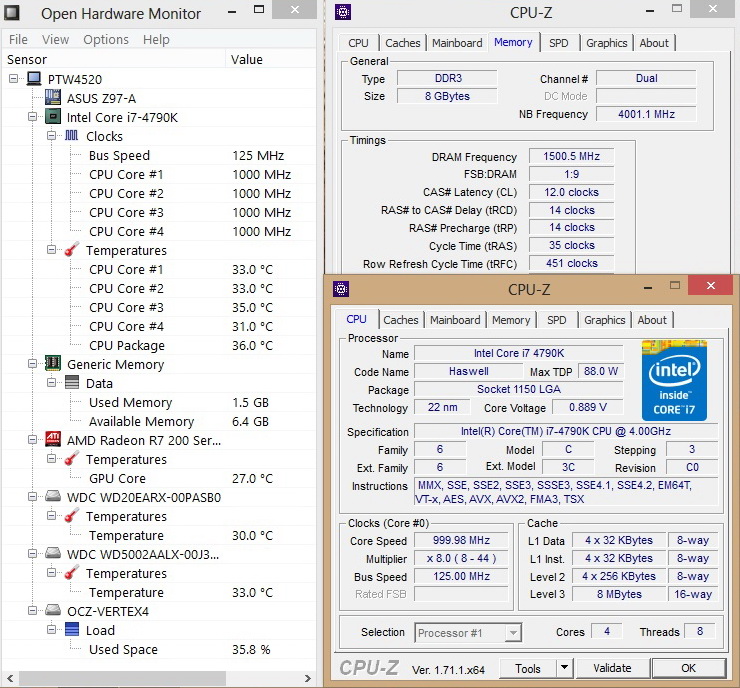This screenshot has height=688, width=740.
Task: Collapse the OCZ-VERTEX4 node
Action: tap(32, 611)
